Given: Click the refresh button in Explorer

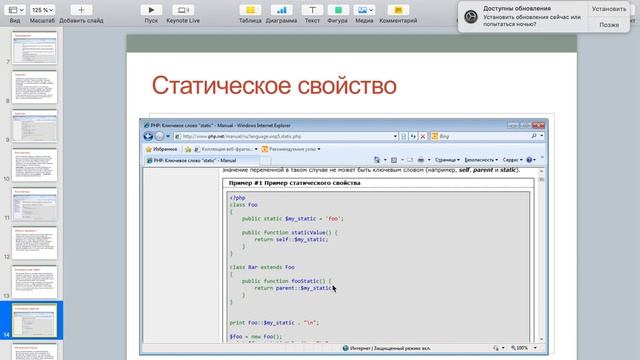Looking at the screenshot, I should (x=413, y=136).
